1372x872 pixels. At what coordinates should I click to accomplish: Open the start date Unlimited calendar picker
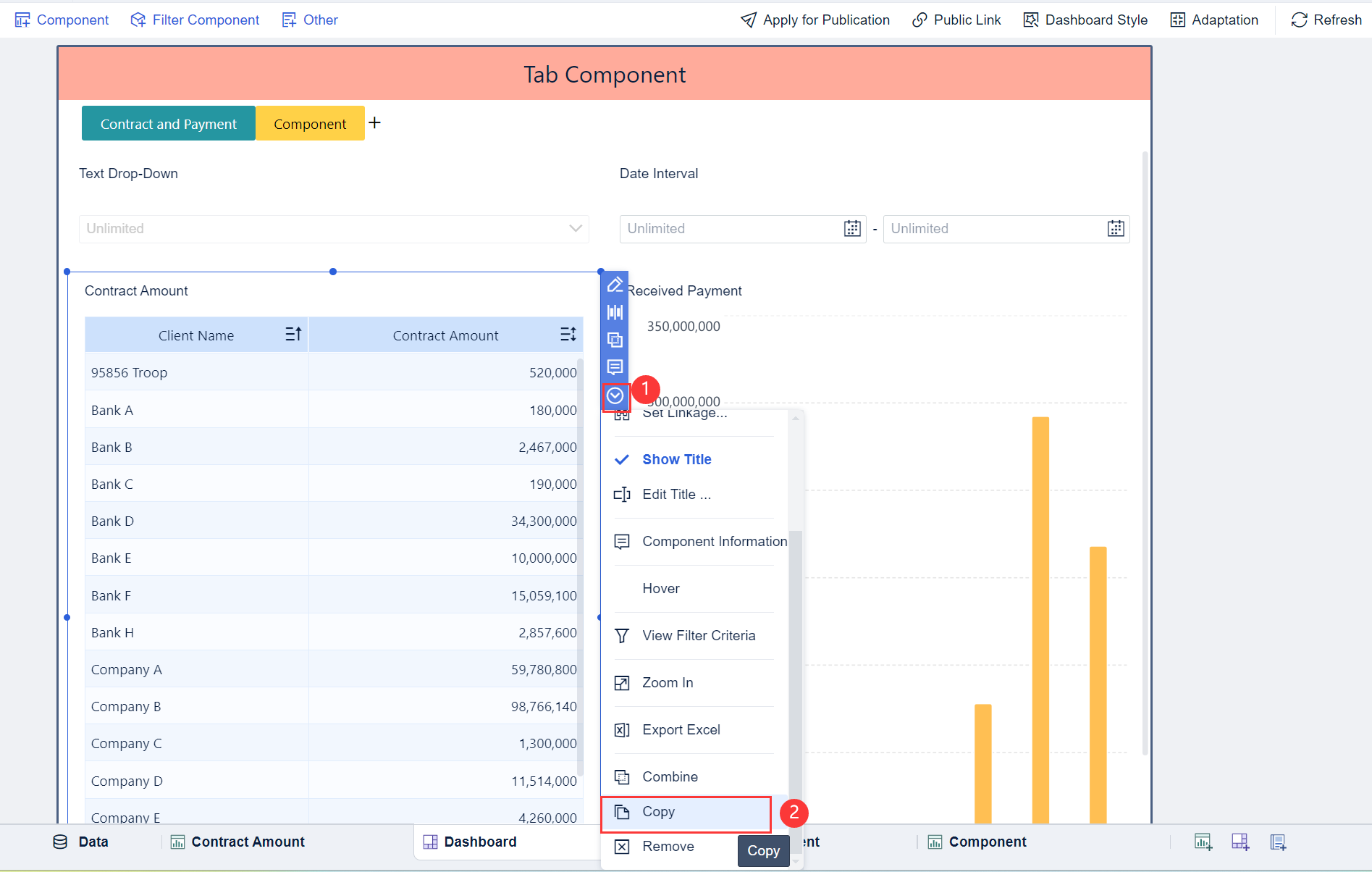[x=851, y=229]
